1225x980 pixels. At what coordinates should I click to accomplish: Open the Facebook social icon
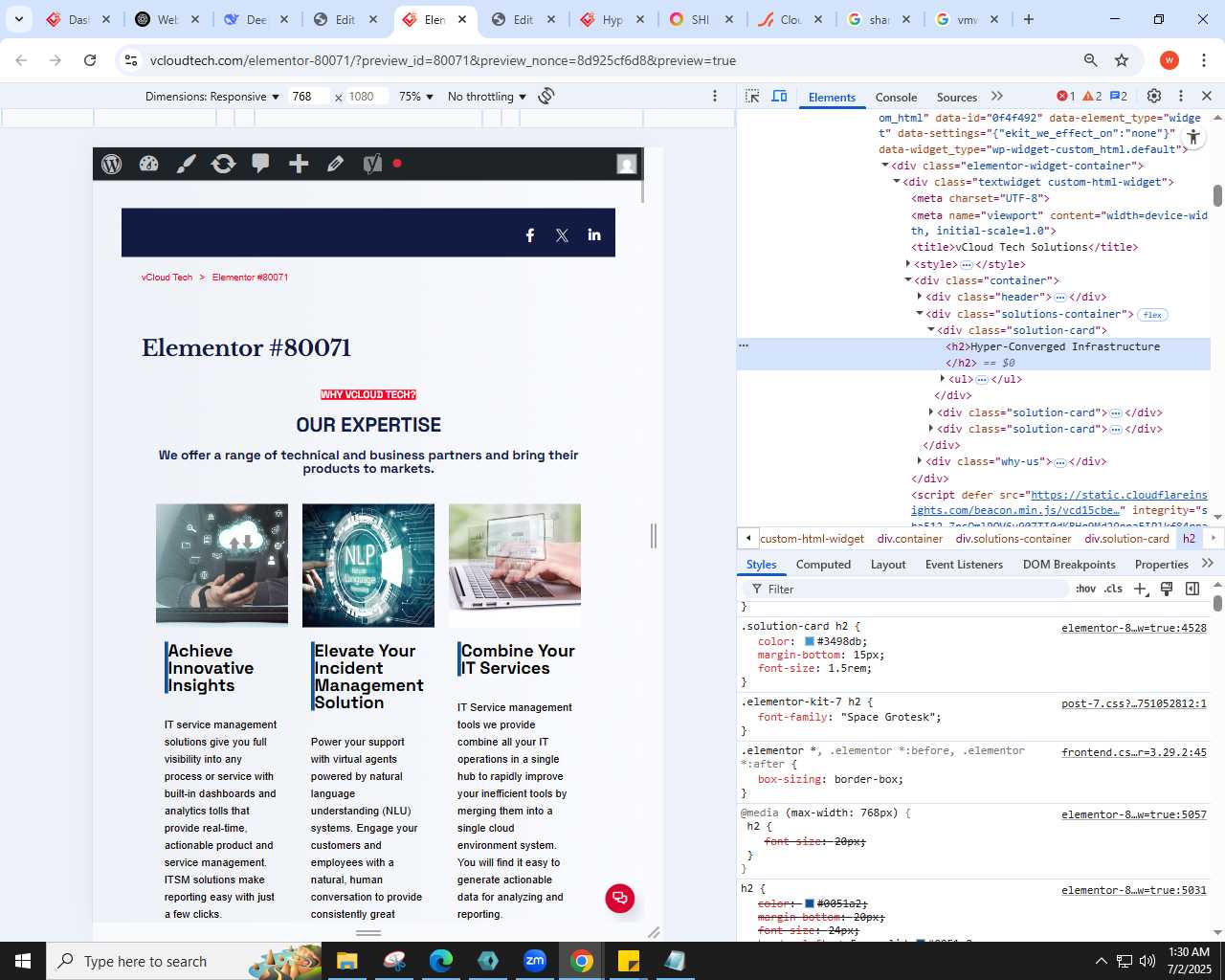pos(530,234)
